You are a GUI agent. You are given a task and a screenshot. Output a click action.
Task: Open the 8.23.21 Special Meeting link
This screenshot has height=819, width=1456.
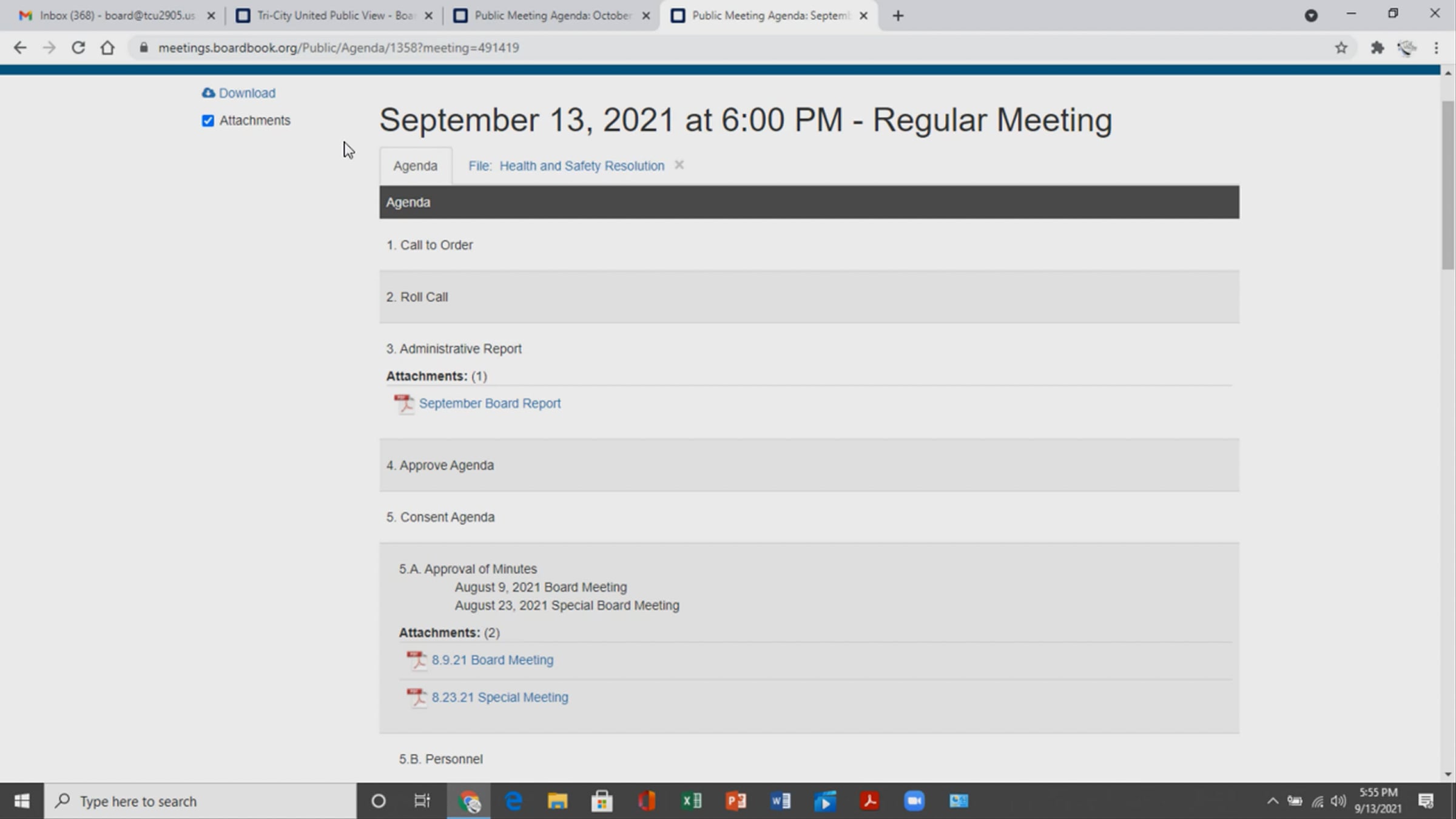500,697
